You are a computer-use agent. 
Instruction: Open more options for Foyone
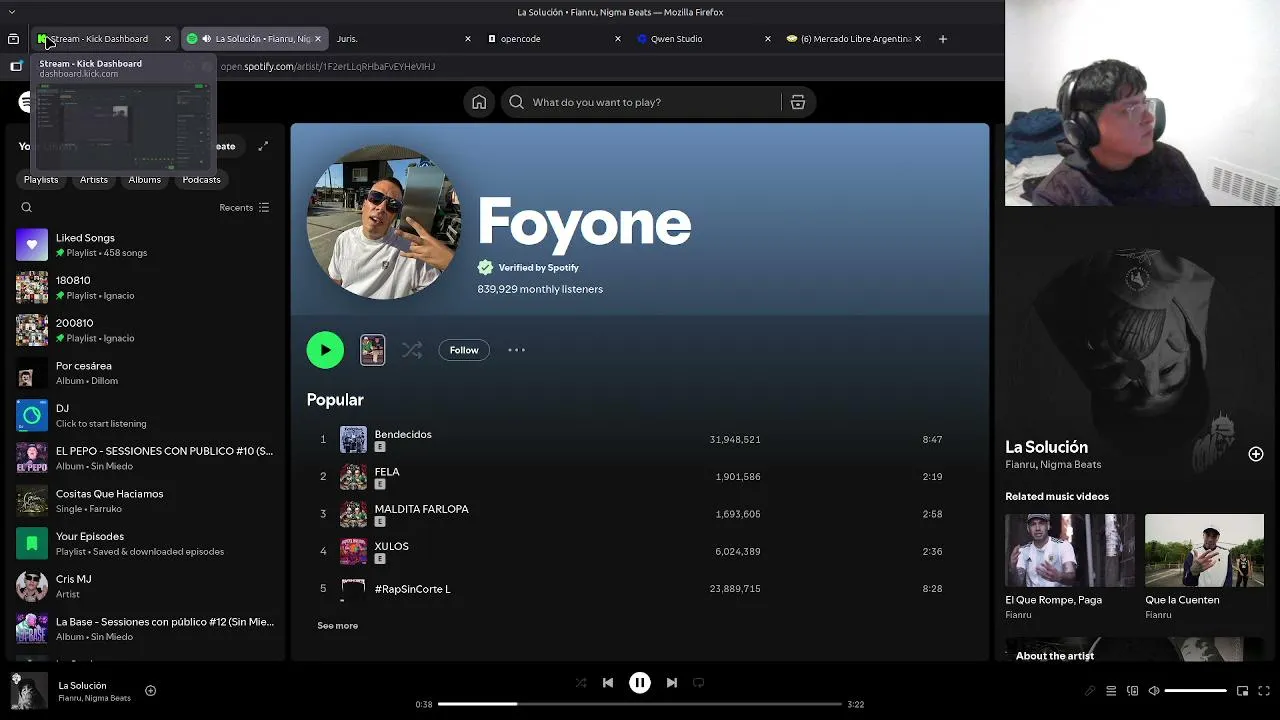point(516,350)
